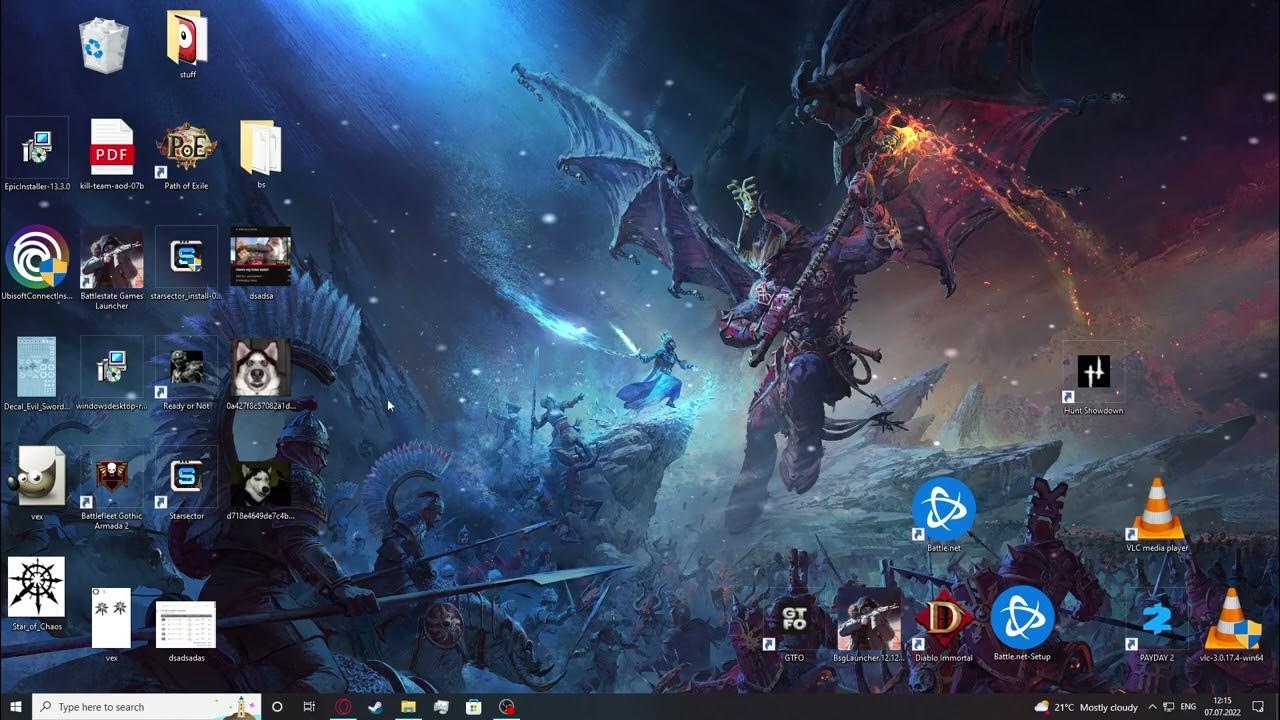This screenshot has height=720, width=1280.
Task: Select the husky image d718e4649de7c4b
Action: [261, 484]
